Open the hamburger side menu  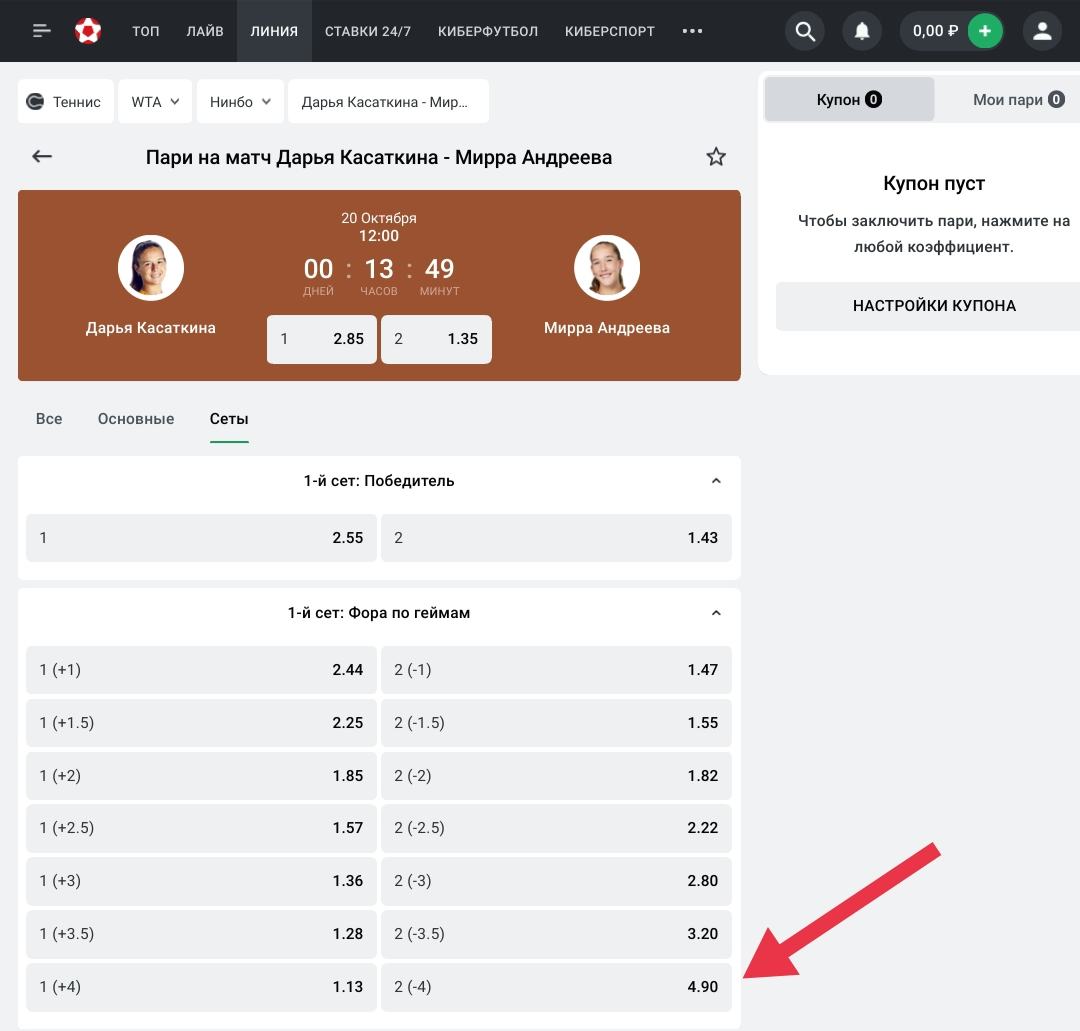click(x=41, y=31)
